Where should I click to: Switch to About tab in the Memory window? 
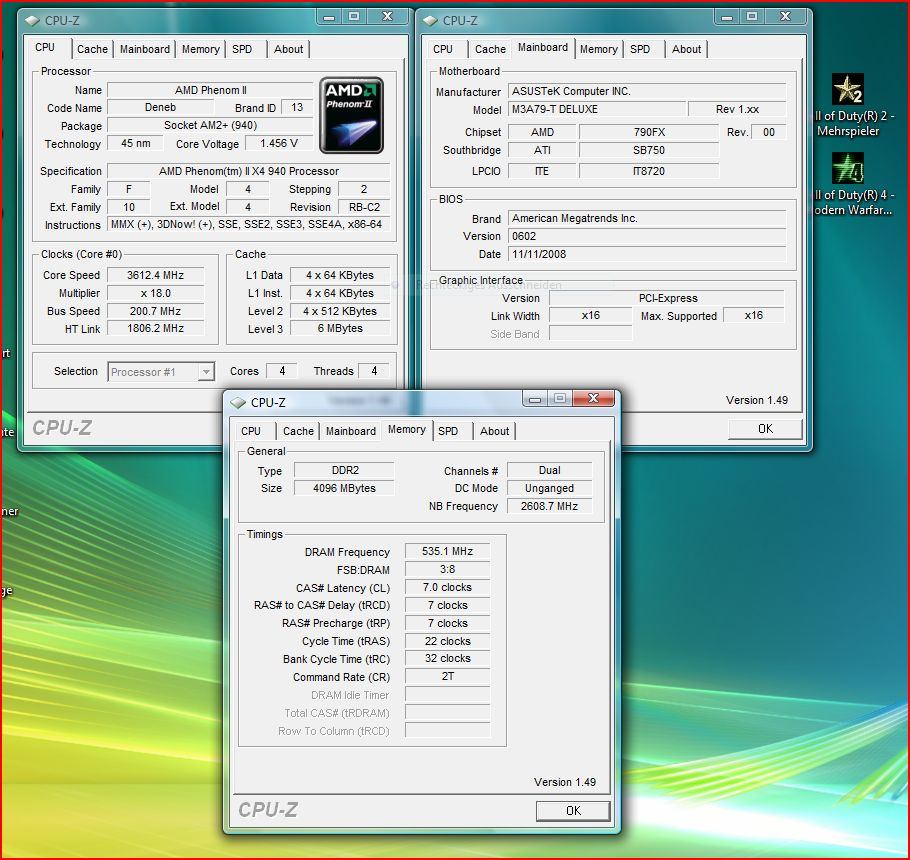pos(494,431)
